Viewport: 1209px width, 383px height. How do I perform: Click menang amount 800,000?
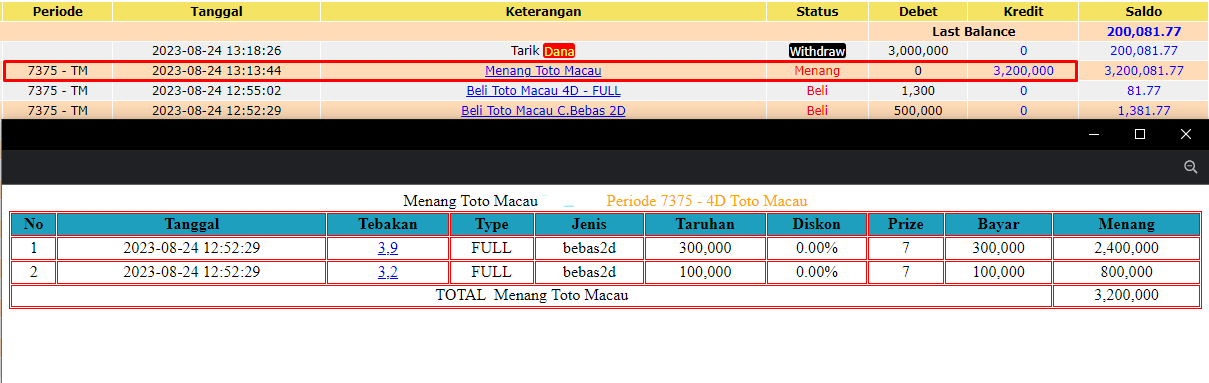coord(1126,272)
